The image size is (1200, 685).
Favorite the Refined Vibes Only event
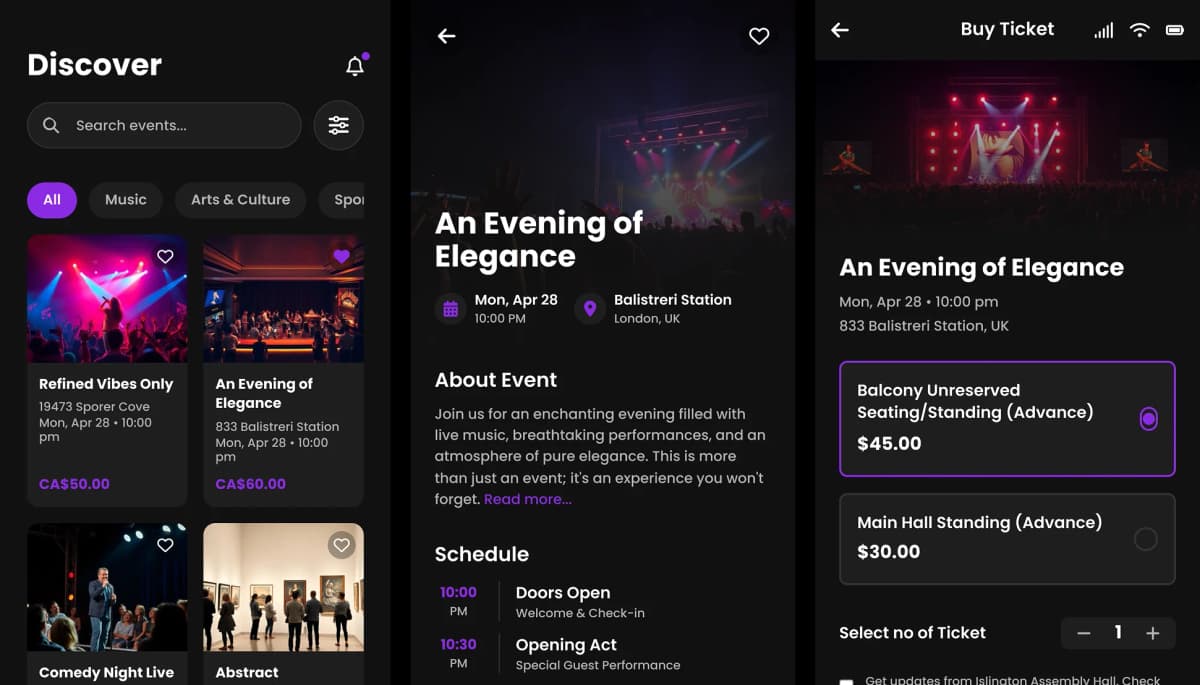[165, 257]
